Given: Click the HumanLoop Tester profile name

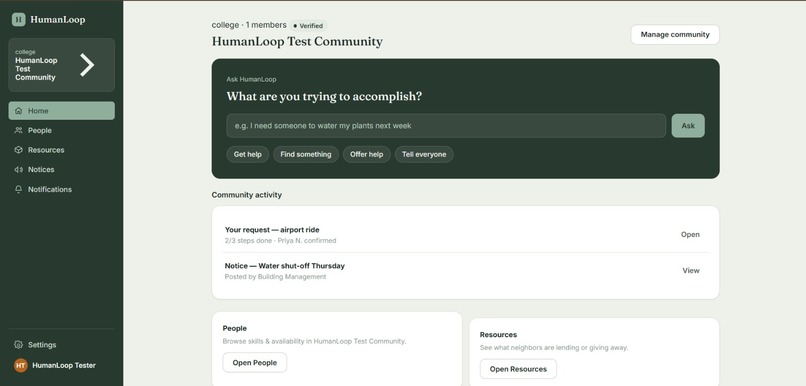Looking at the screenshot, I should point(64,365).
